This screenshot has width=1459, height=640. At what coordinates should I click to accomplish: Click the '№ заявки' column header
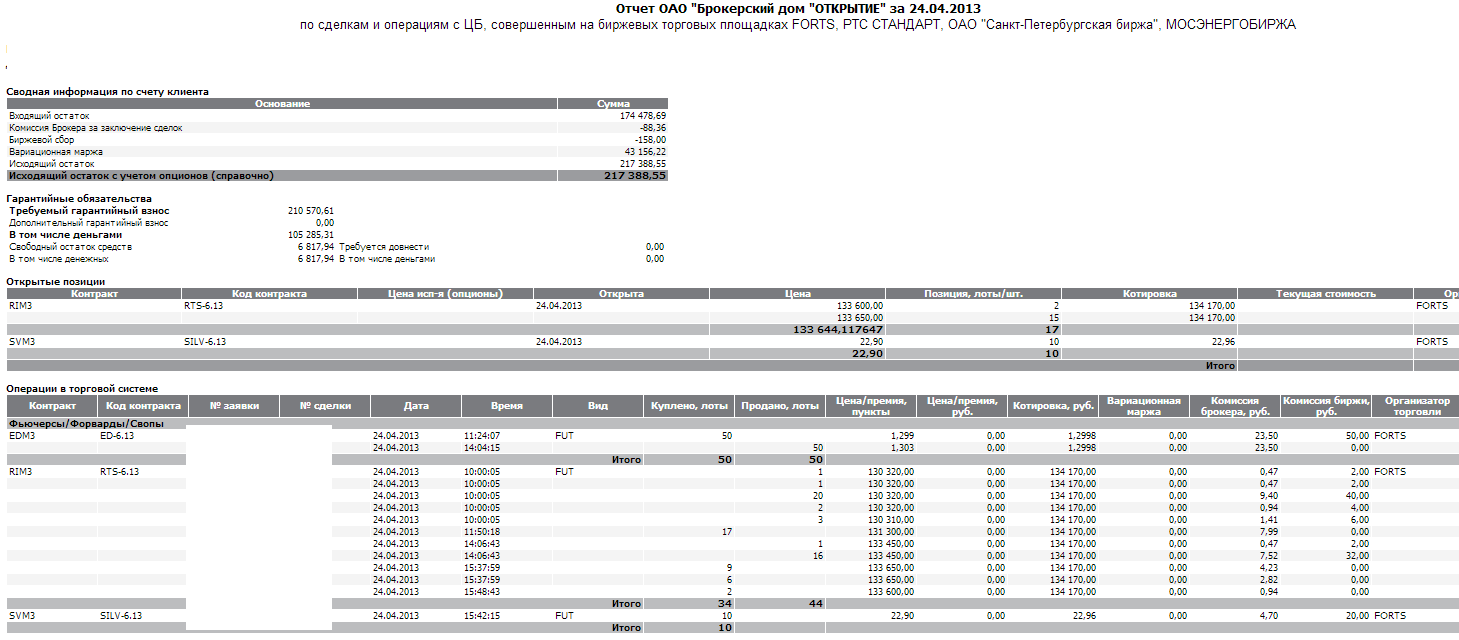point(234,406)
